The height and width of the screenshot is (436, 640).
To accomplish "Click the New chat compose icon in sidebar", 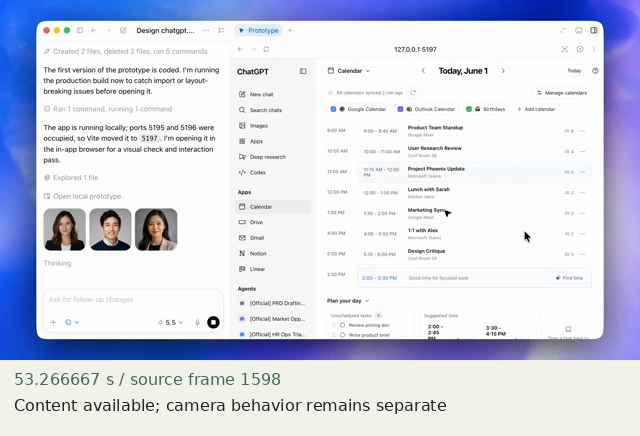I will tap(242, 94).
